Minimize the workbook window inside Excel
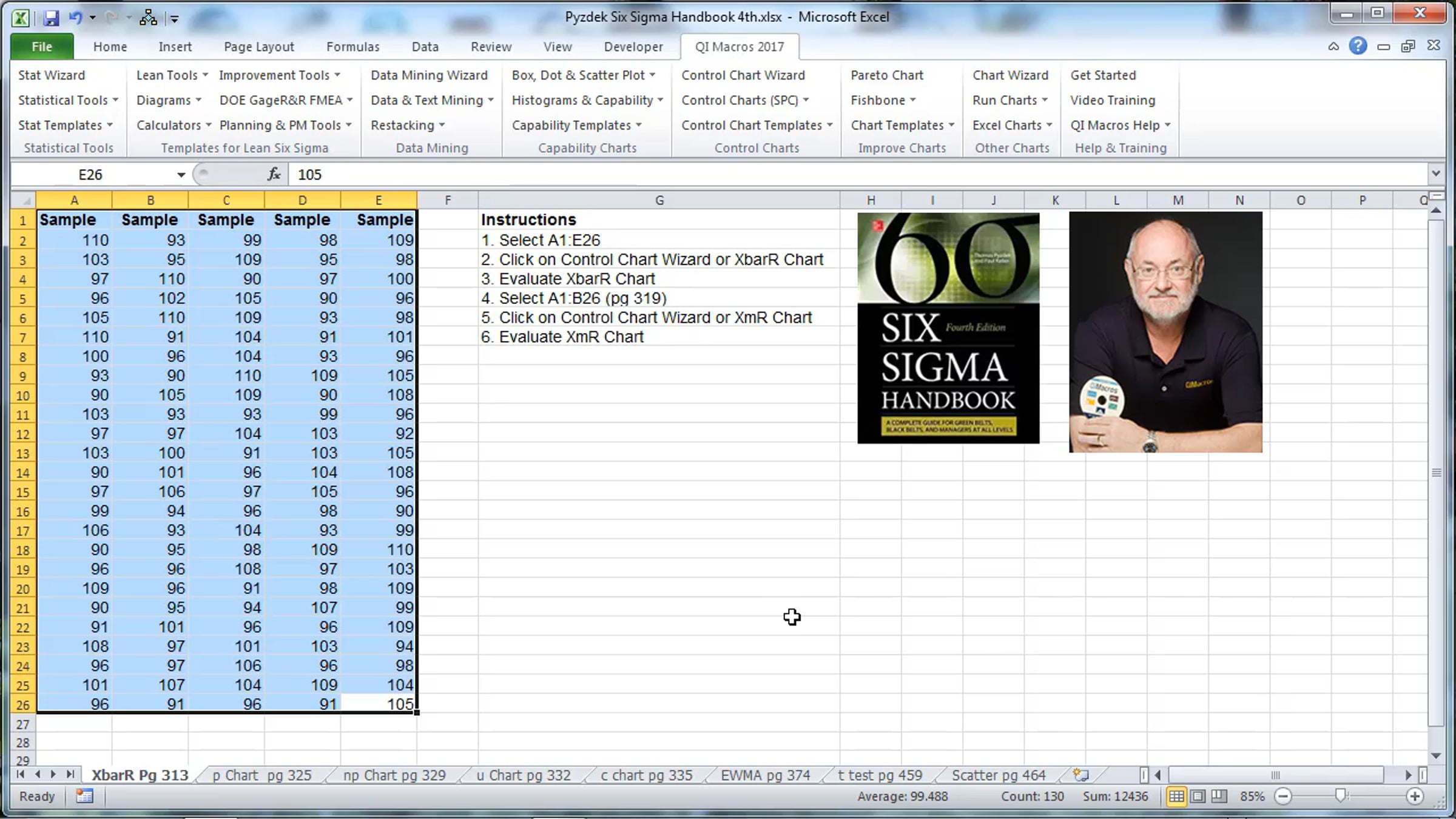1456x819 pixels. [x=1383, y=47]
